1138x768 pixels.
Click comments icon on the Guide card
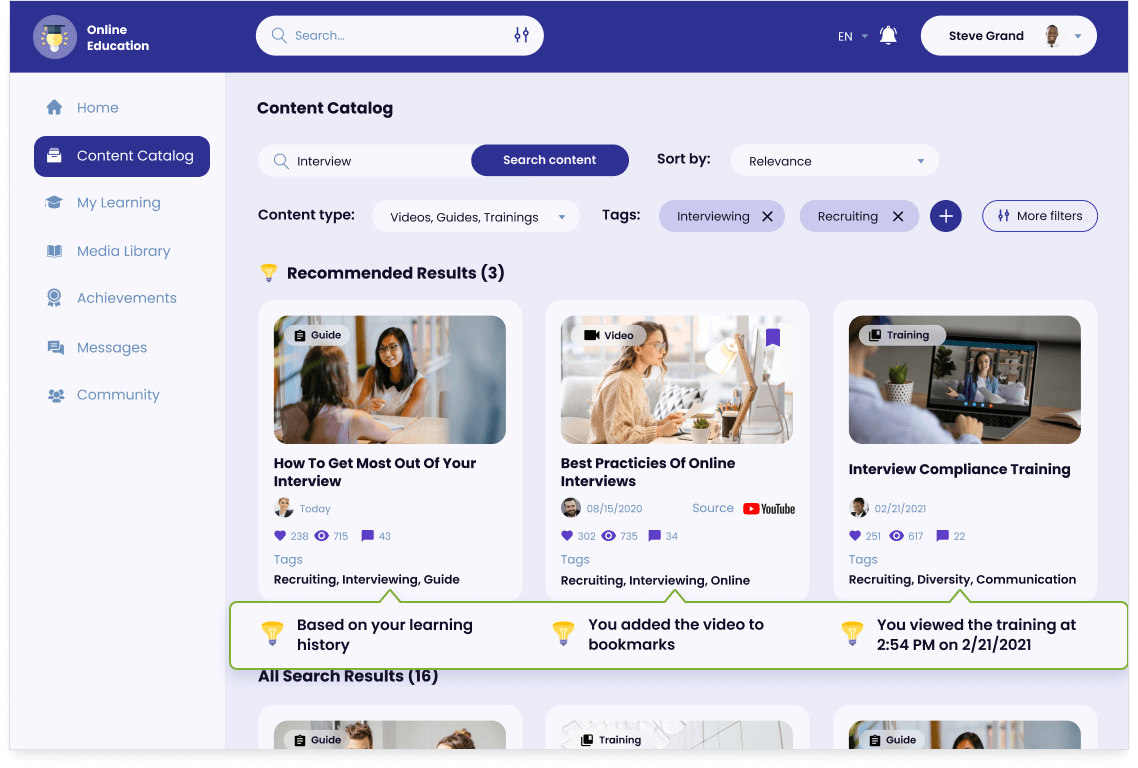click(367, 536)
